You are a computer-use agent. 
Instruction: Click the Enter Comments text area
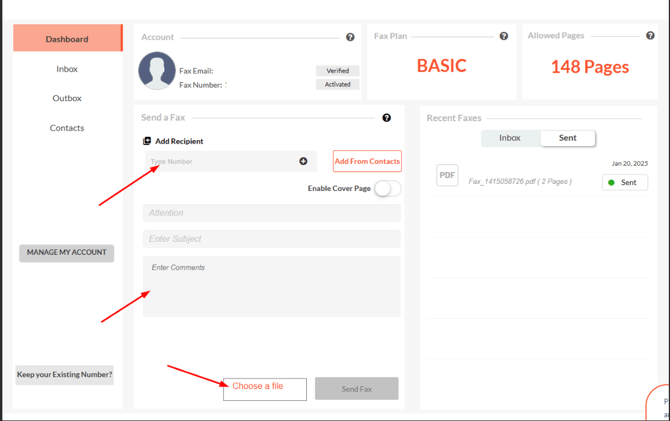pyautogui.click(x=271, y=286)
